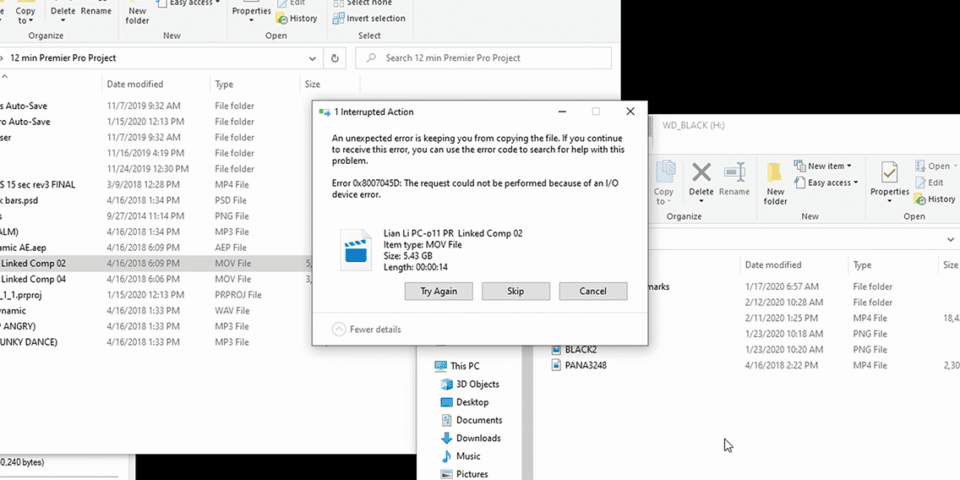960x480 pixels.
Task: Open Desktop in the navigation pane
Action: coord(472,402)
